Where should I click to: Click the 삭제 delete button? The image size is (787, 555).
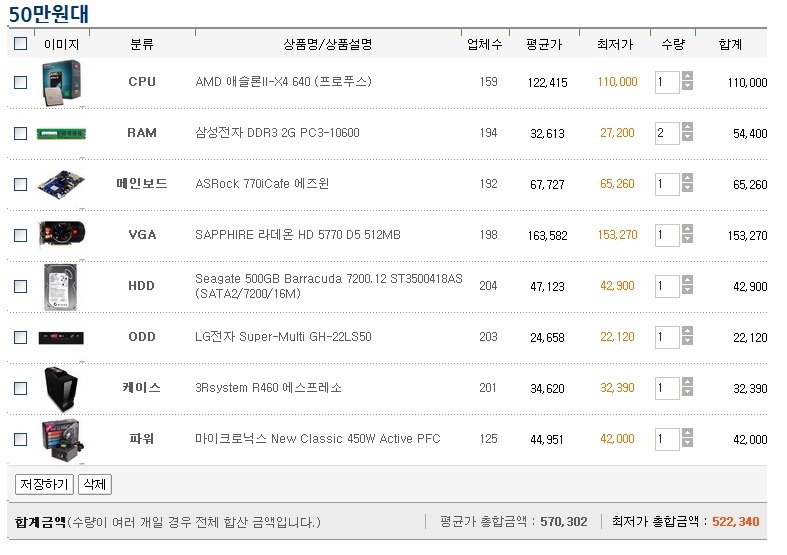click(x=94, y=484)
